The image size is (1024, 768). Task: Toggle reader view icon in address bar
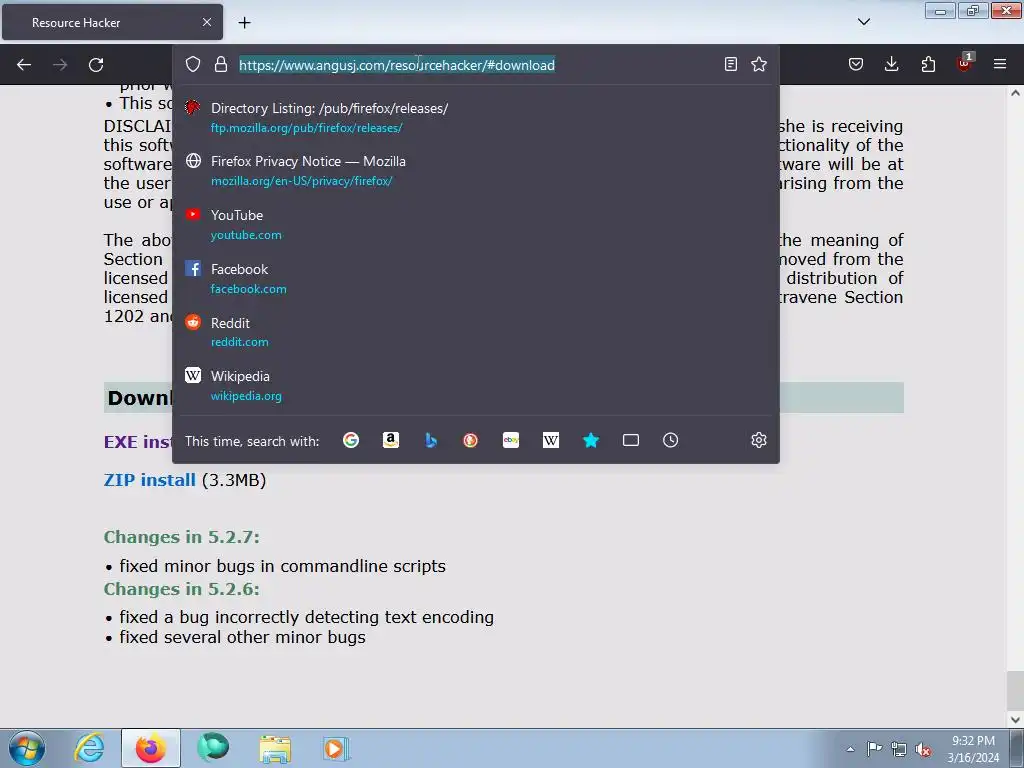[731, 64]
